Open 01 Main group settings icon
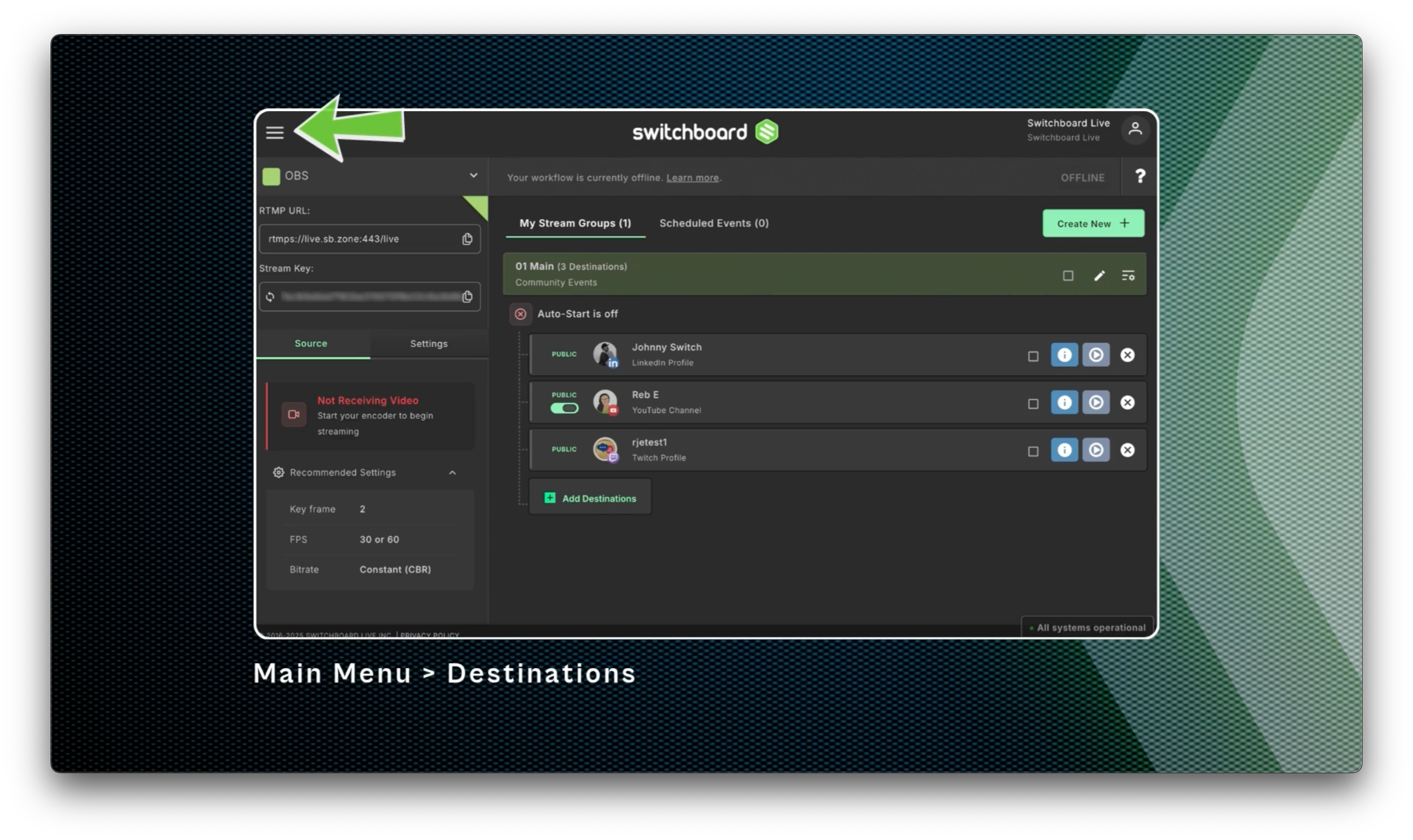The height and width of the screenshot is (840, 1413). tap(1128, 276)
